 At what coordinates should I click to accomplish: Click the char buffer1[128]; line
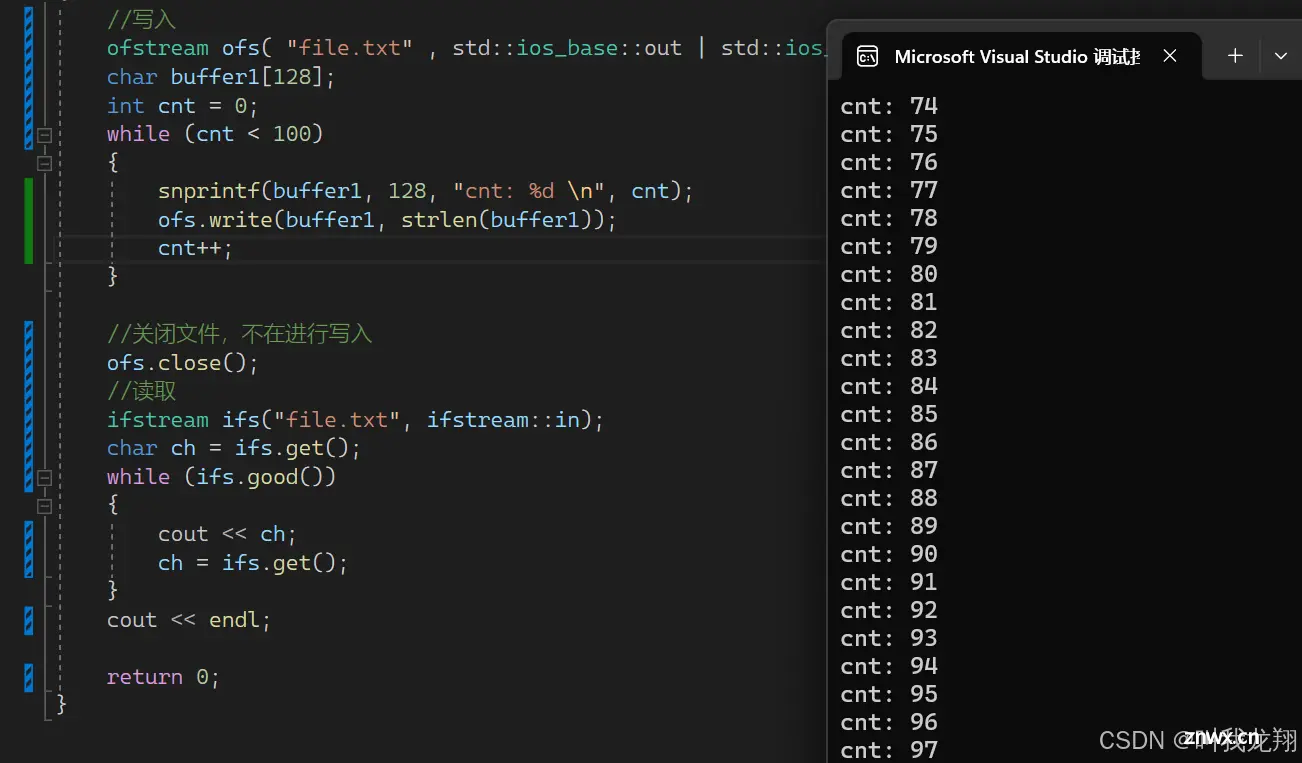[221, 77]
